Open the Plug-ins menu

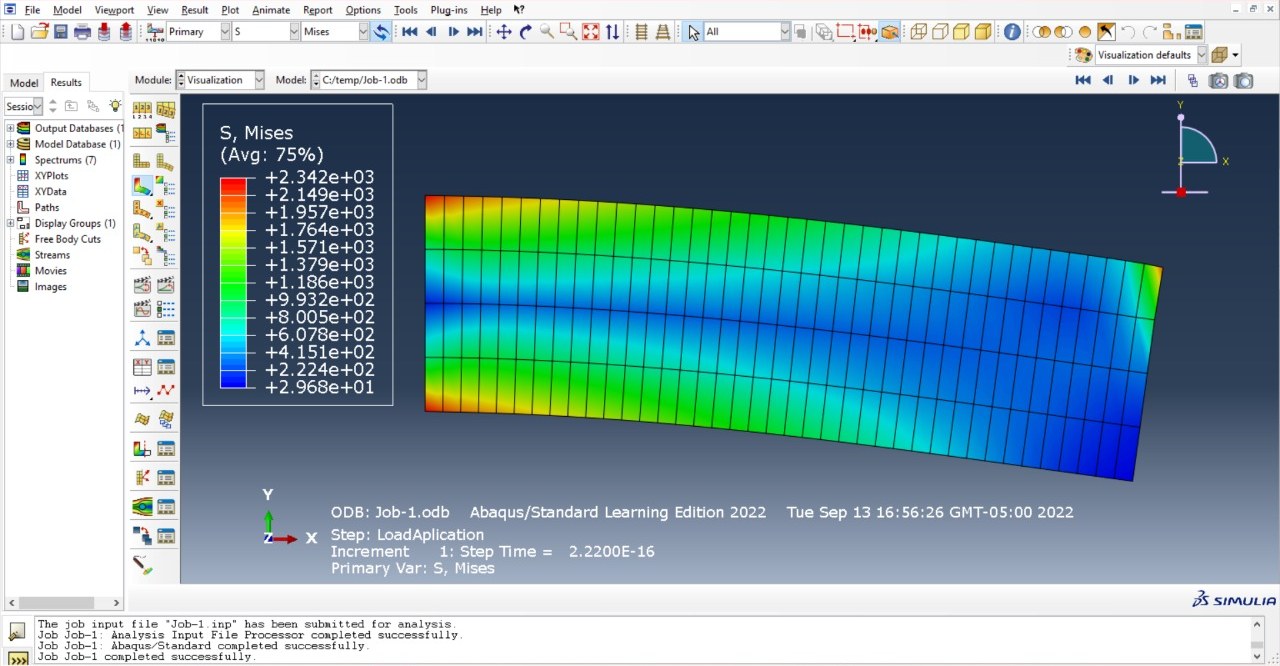[x=448, y=10]
